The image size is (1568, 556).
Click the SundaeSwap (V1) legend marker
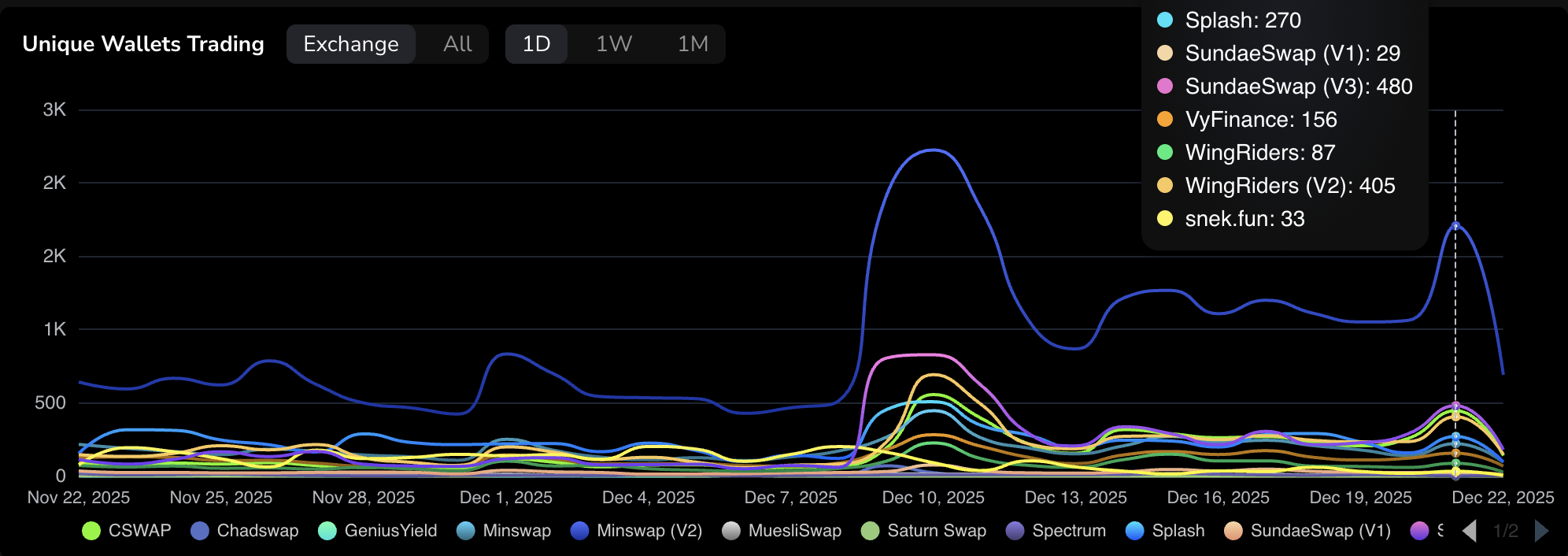point(1233,531)
